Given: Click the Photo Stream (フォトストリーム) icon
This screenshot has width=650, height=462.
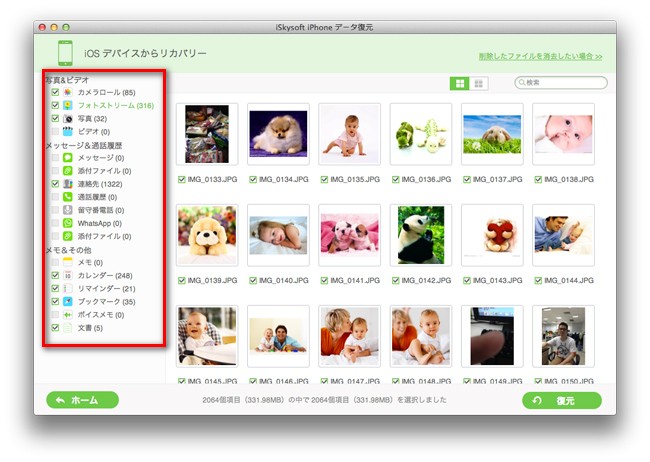Looking at the screenshot, I should point(68,105).
